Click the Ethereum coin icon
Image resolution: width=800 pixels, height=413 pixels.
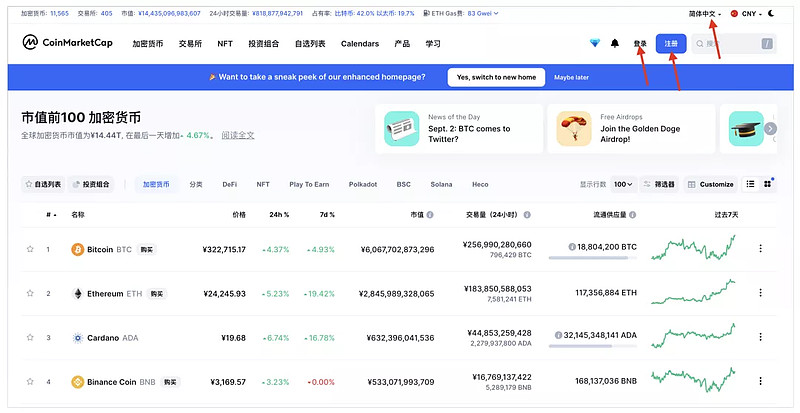78,294
